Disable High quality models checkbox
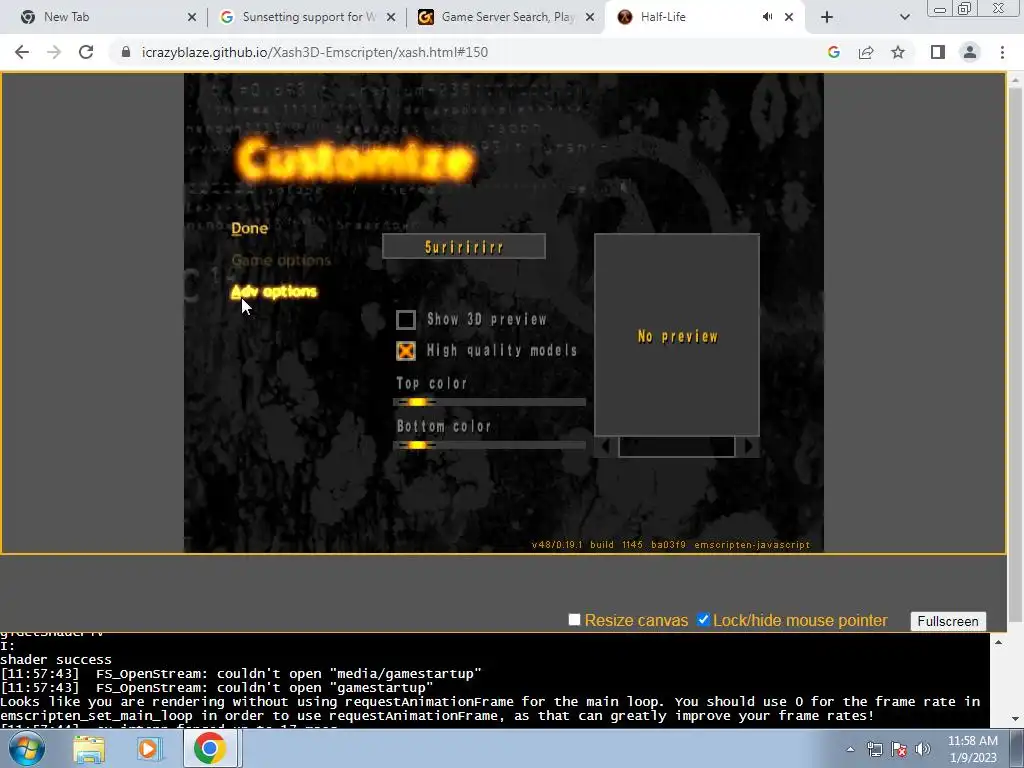 [x=406, y=351]
